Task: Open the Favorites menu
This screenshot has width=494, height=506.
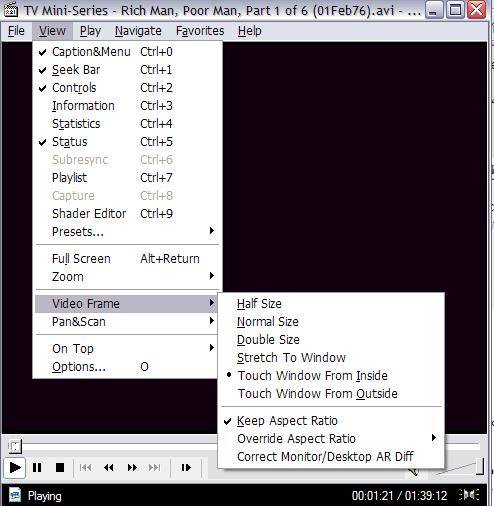Action: tap(200, 31)
